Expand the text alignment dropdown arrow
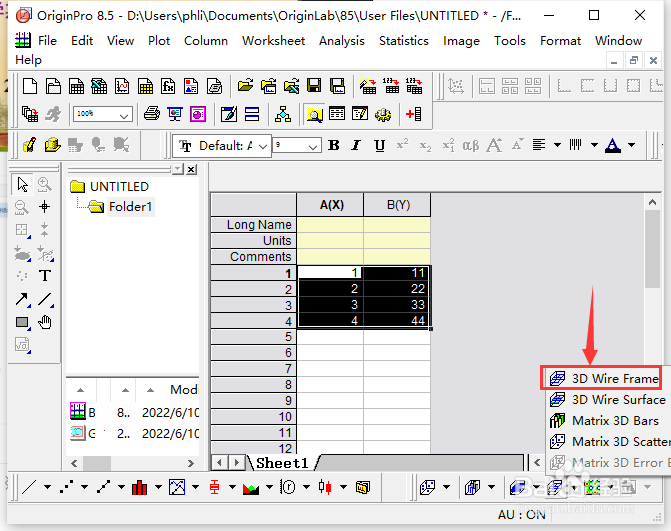The height and width of the screenshot is (531, 671). (557, 145)
